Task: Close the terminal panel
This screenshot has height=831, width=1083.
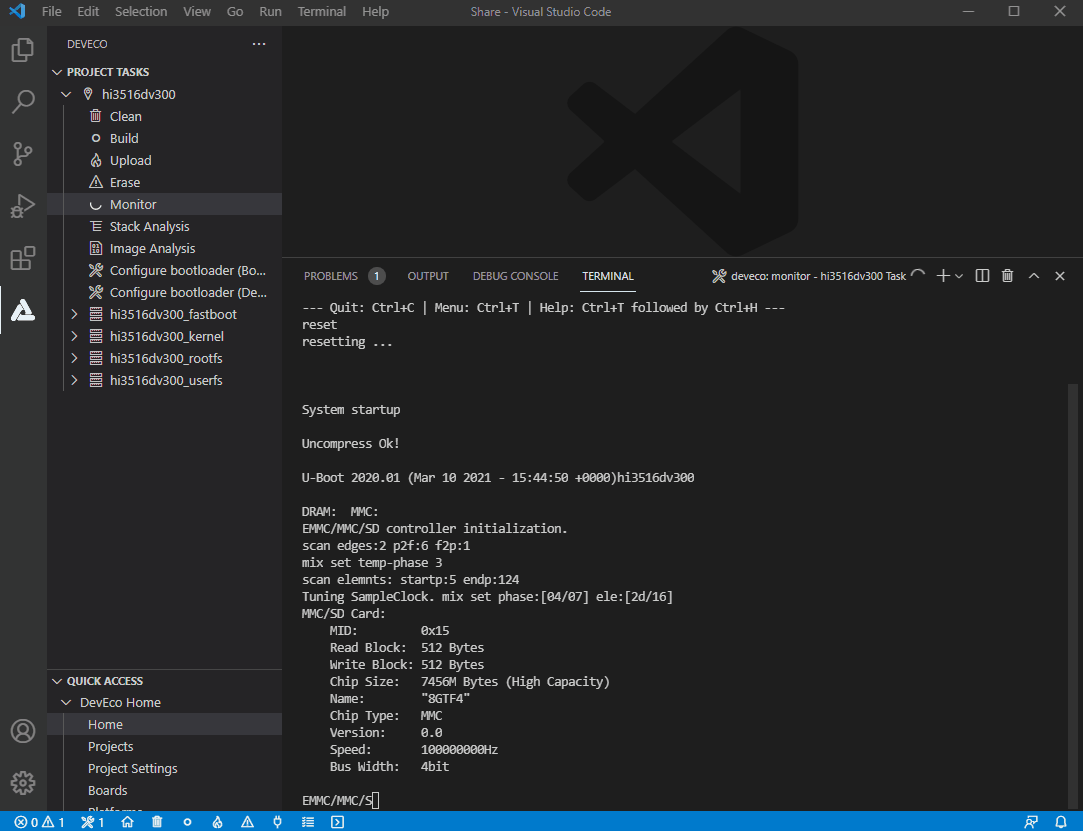Action: 1060,276
